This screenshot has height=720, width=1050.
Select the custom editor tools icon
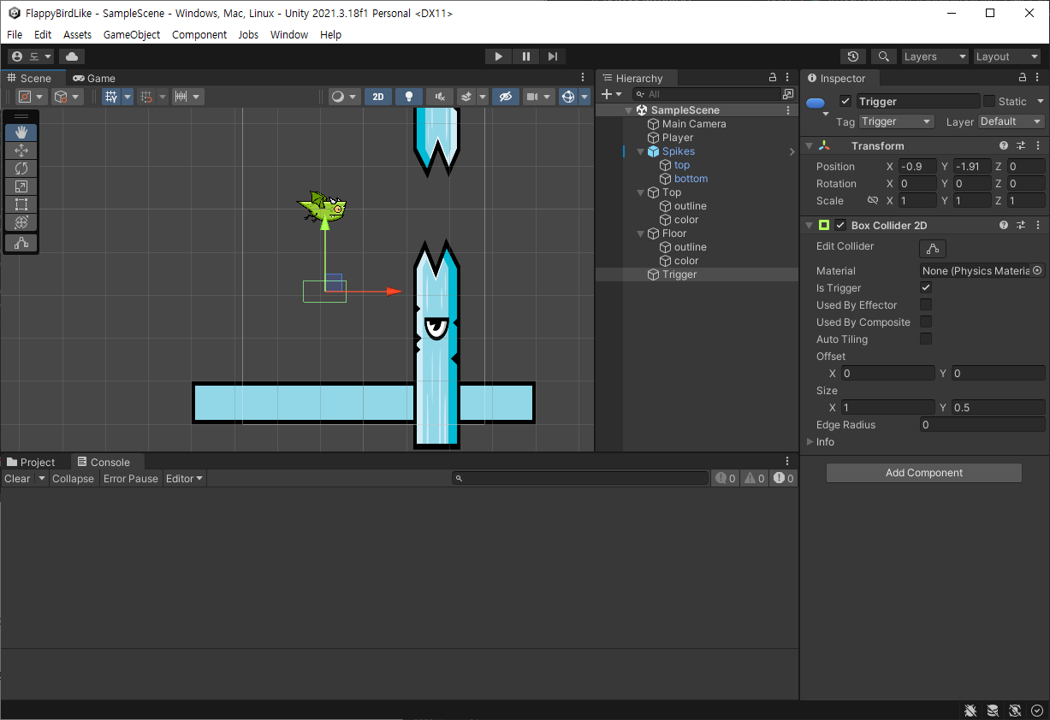(21, 242)
